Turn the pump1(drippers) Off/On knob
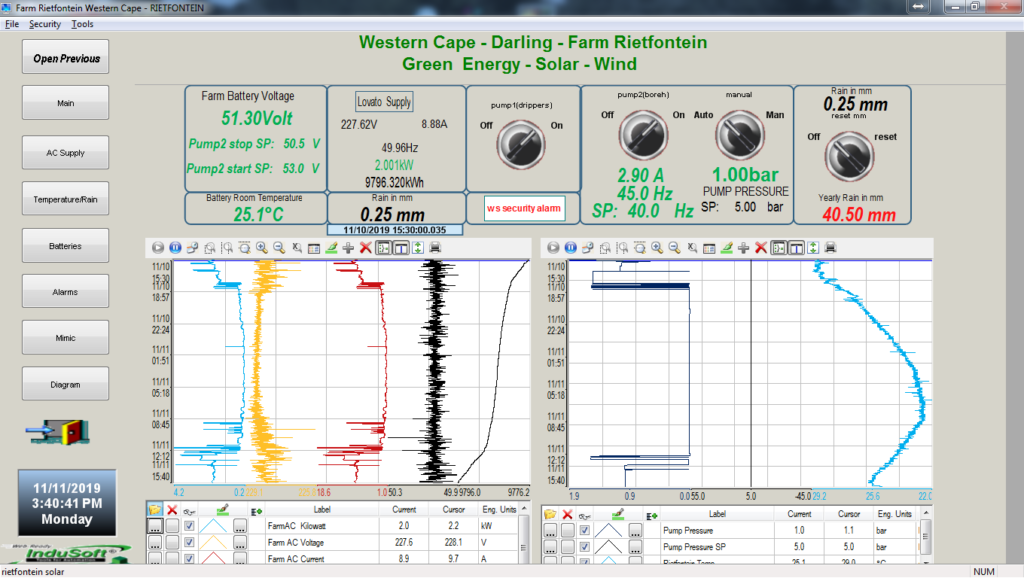This screenshot has height=578, width=1024. tap(520, 144)
